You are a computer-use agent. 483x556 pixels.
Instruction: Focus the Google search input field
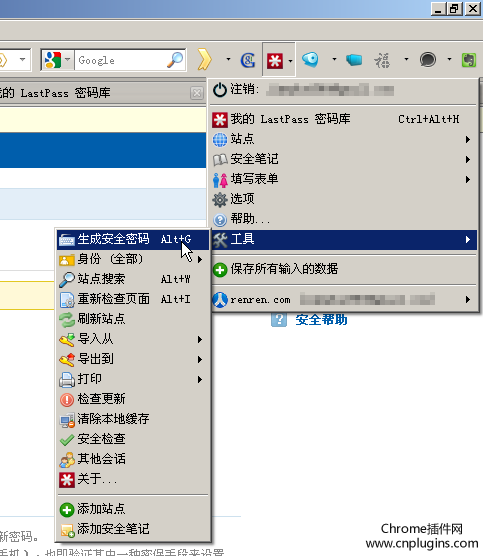[x=121, y=60]
